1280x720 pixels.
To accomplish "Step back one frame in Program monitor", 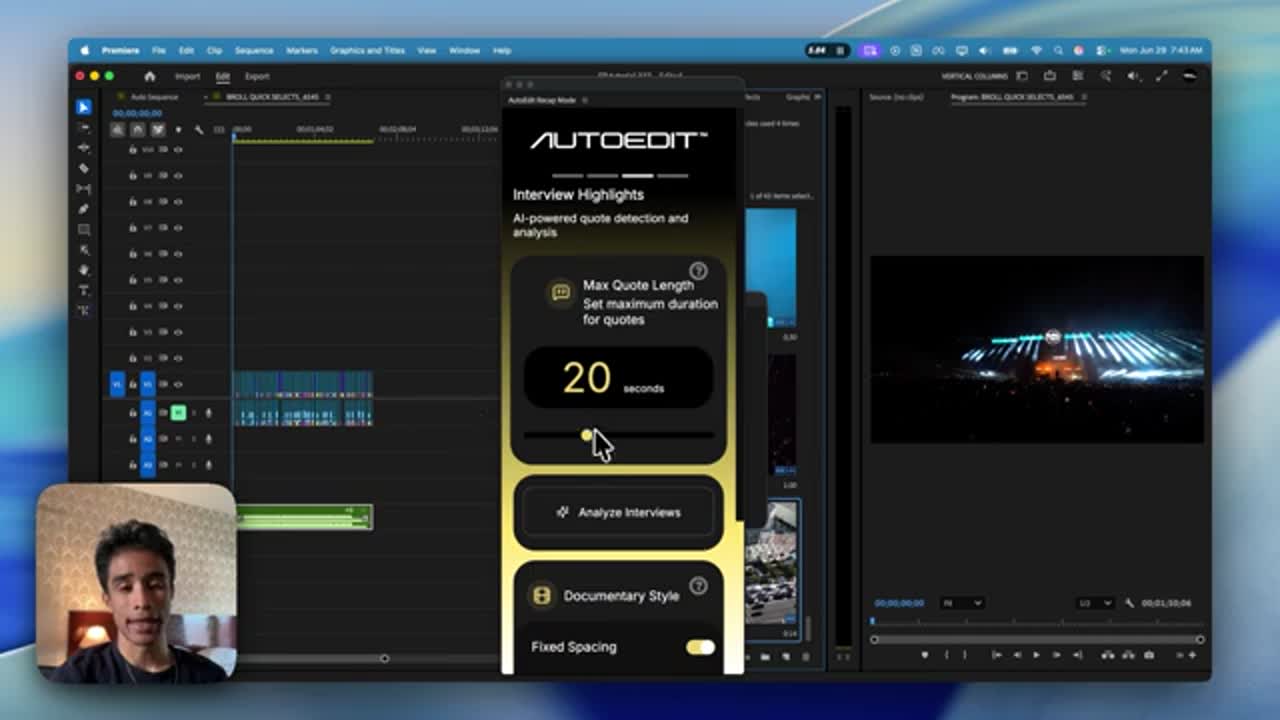I will click(1017, 655).
